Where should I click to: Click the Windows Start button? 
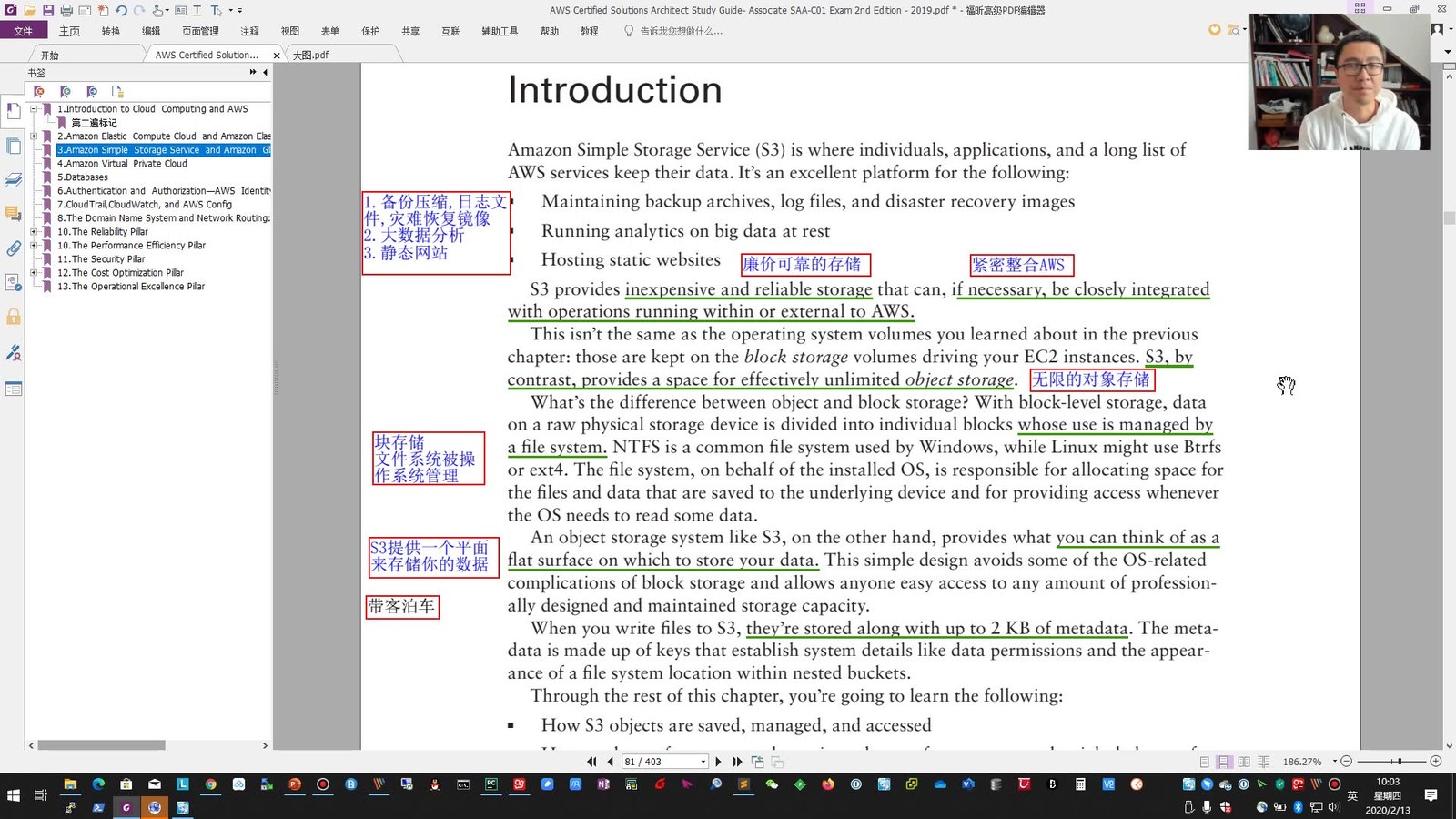13,795
